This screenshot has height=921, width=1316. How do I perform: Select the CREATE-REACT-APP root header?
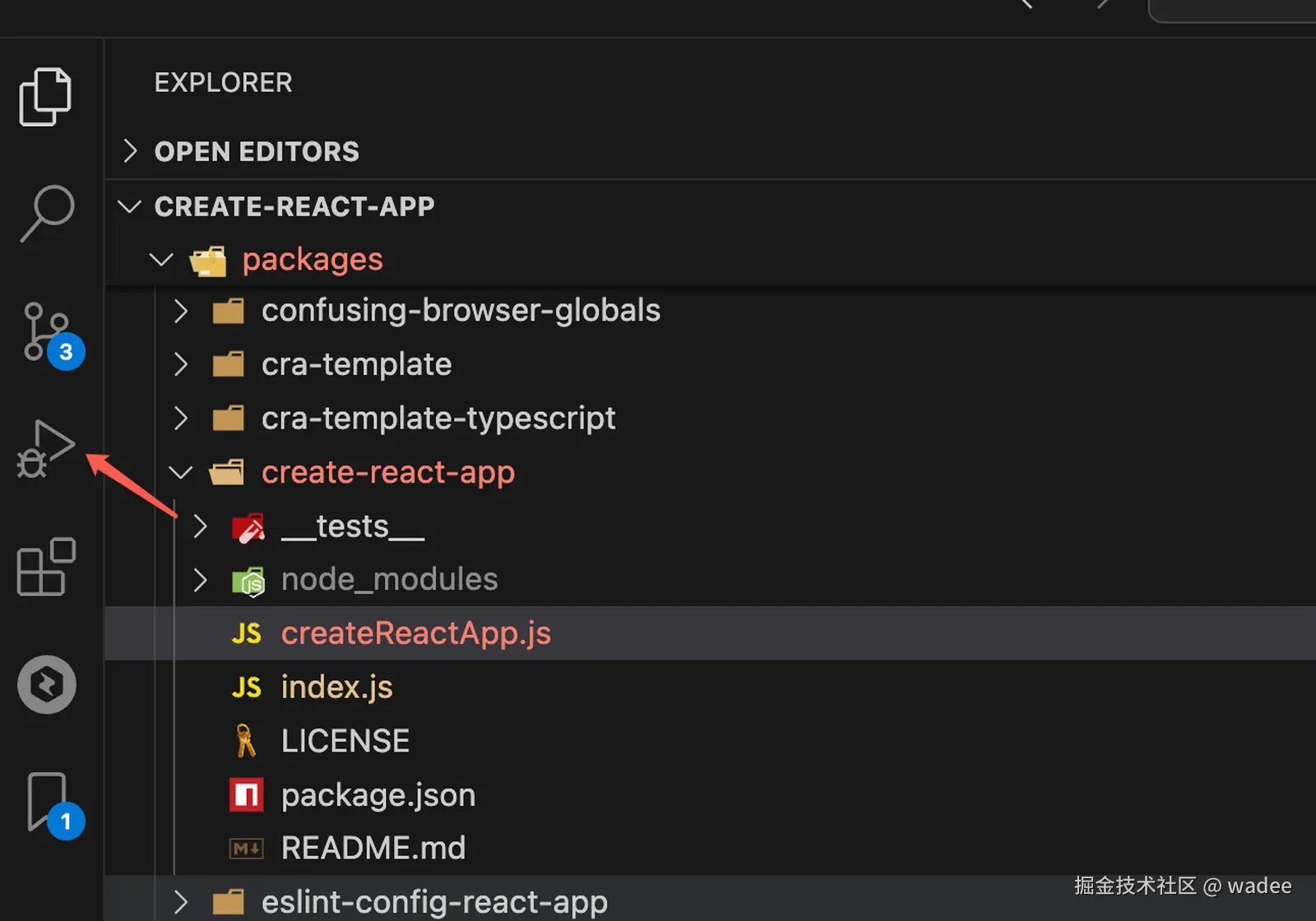point(294,206)
